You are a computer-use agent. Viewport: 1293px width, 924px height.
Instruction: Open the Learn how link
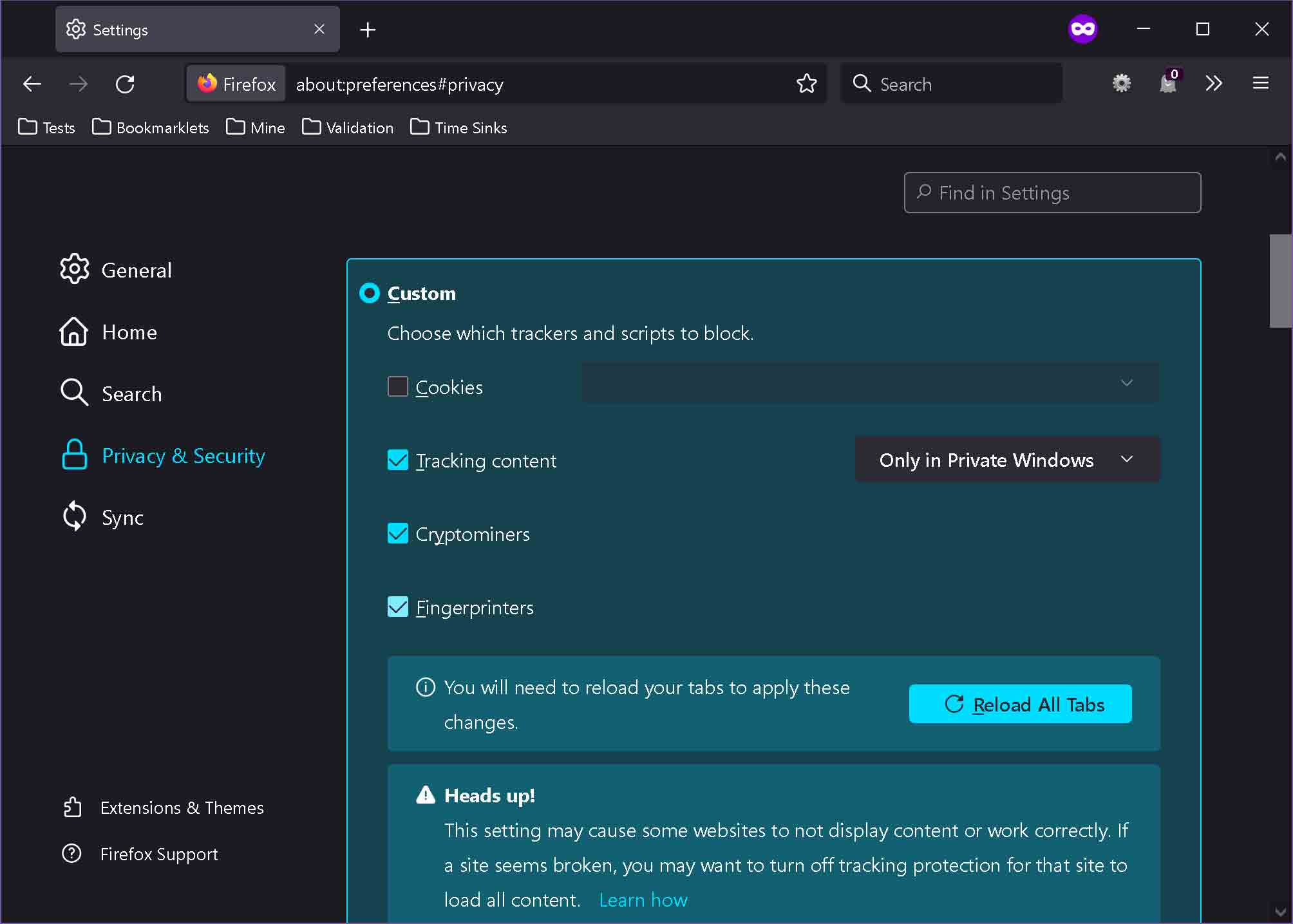pos(643,900)
